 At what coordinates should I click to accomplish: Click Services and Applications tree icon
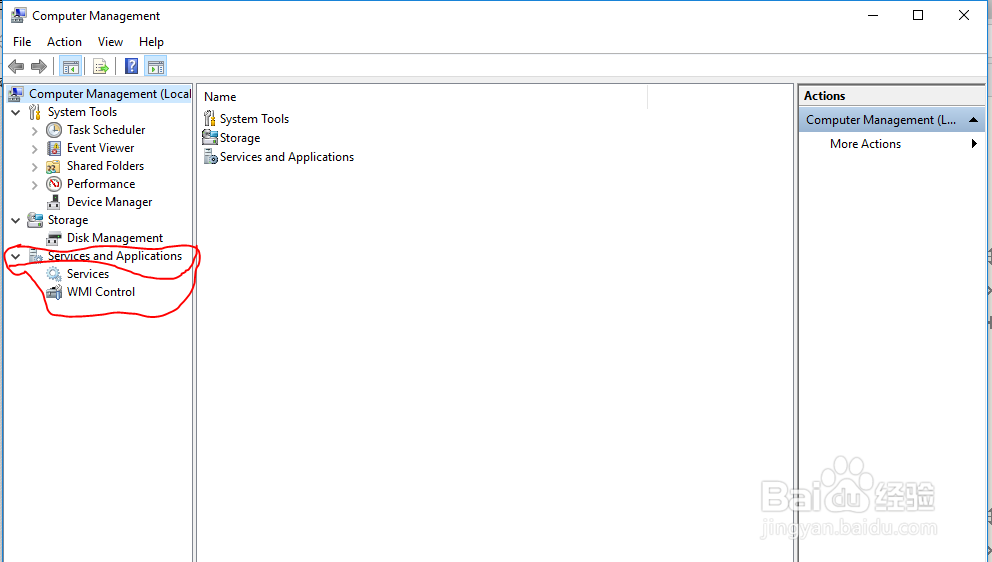[x=35, y=256]
